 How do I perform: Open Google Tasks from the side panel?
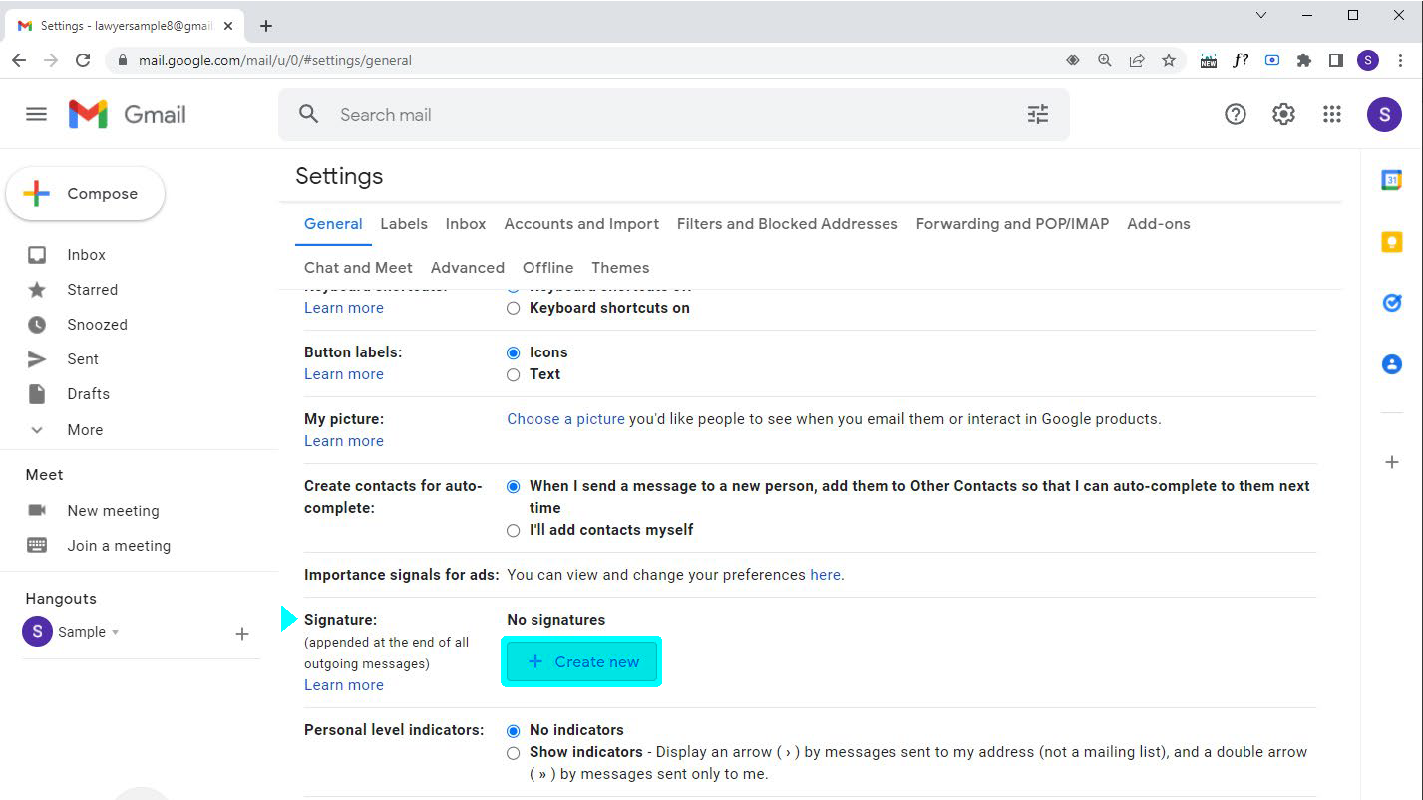[1391, 303]
